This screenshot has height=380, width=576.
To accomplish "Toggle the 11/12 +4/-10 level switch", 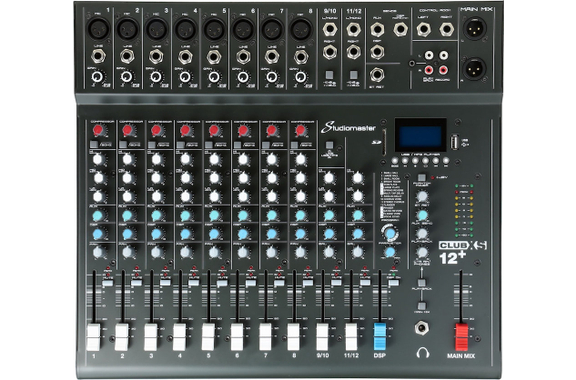I will [353, 75].
